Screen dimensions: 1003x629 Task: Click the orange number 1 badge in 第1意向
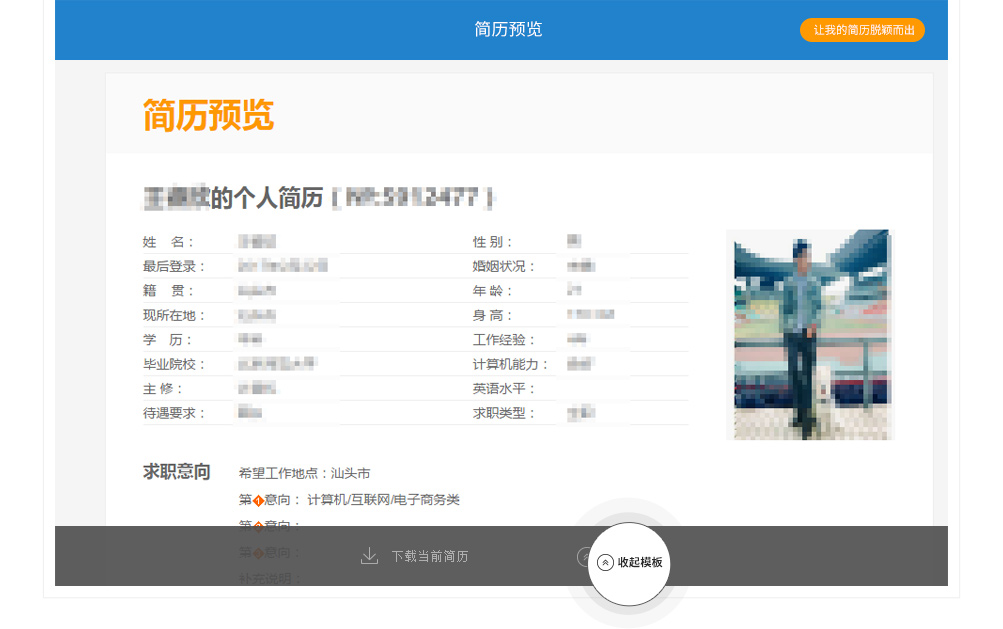click(x=258, y=501)
